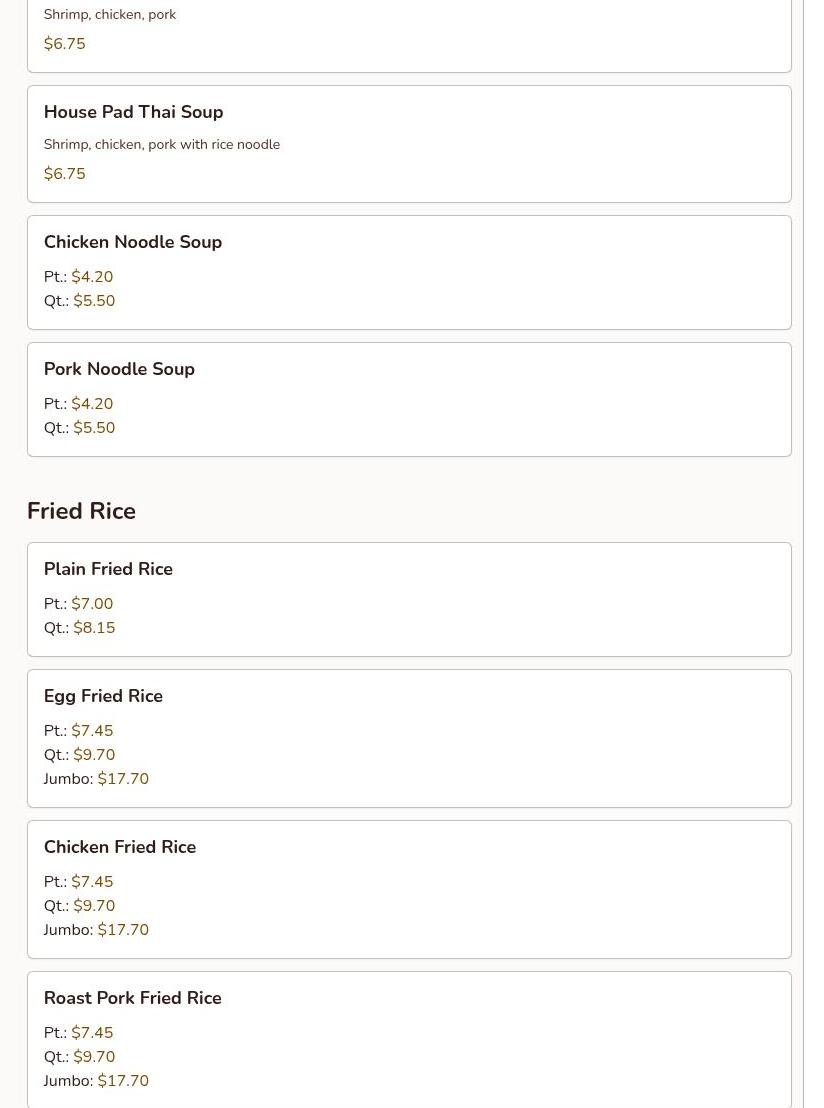Viewport: 824px width, 1108px height.
Task: Select the Chicken Noodle Soup pint price
Action: point(92,277)
